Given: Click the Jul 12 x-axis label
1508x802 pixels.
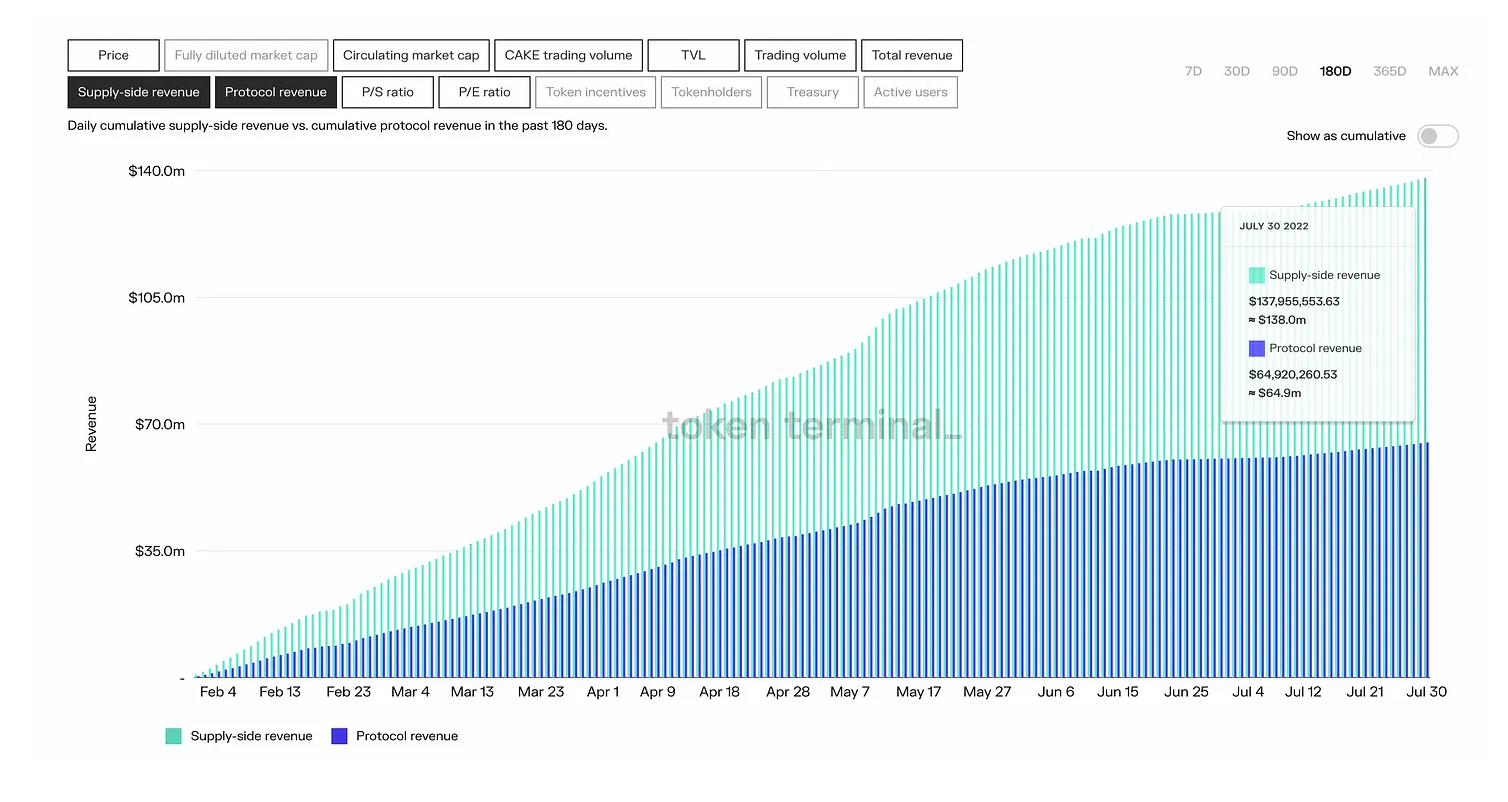Looking at the screenshot, I should pos(1303,691).
